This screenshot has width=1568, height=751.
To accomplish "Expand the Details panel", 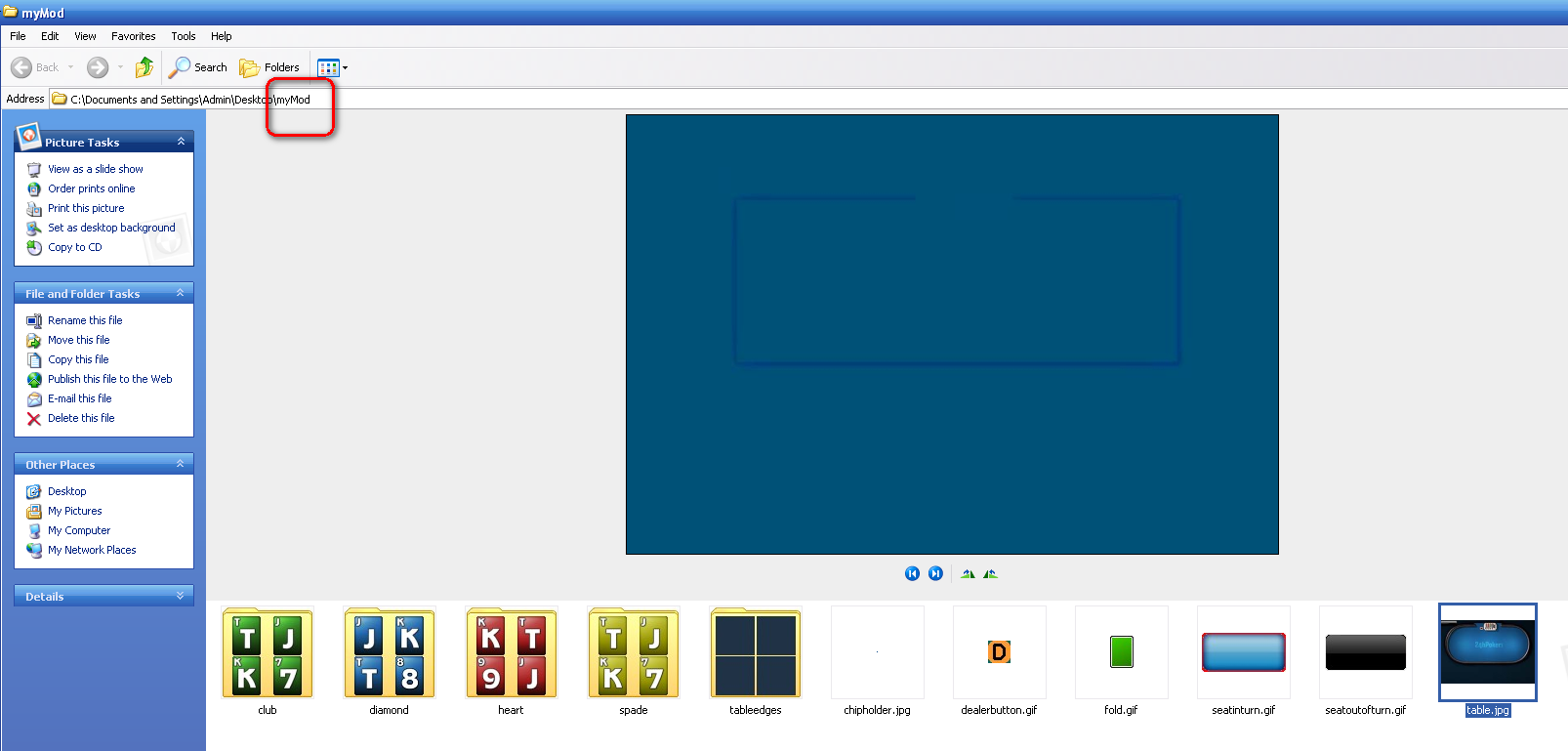I will 181,596.
